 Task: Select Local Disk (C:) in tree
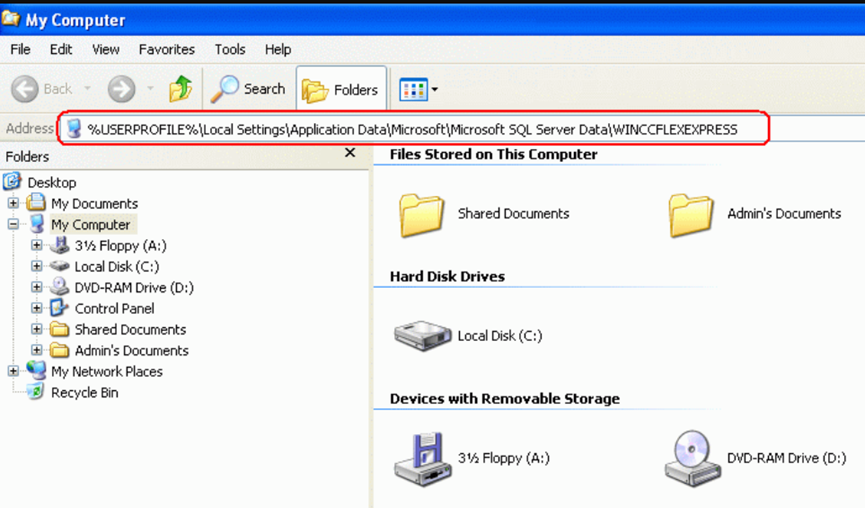coord(117,266)
